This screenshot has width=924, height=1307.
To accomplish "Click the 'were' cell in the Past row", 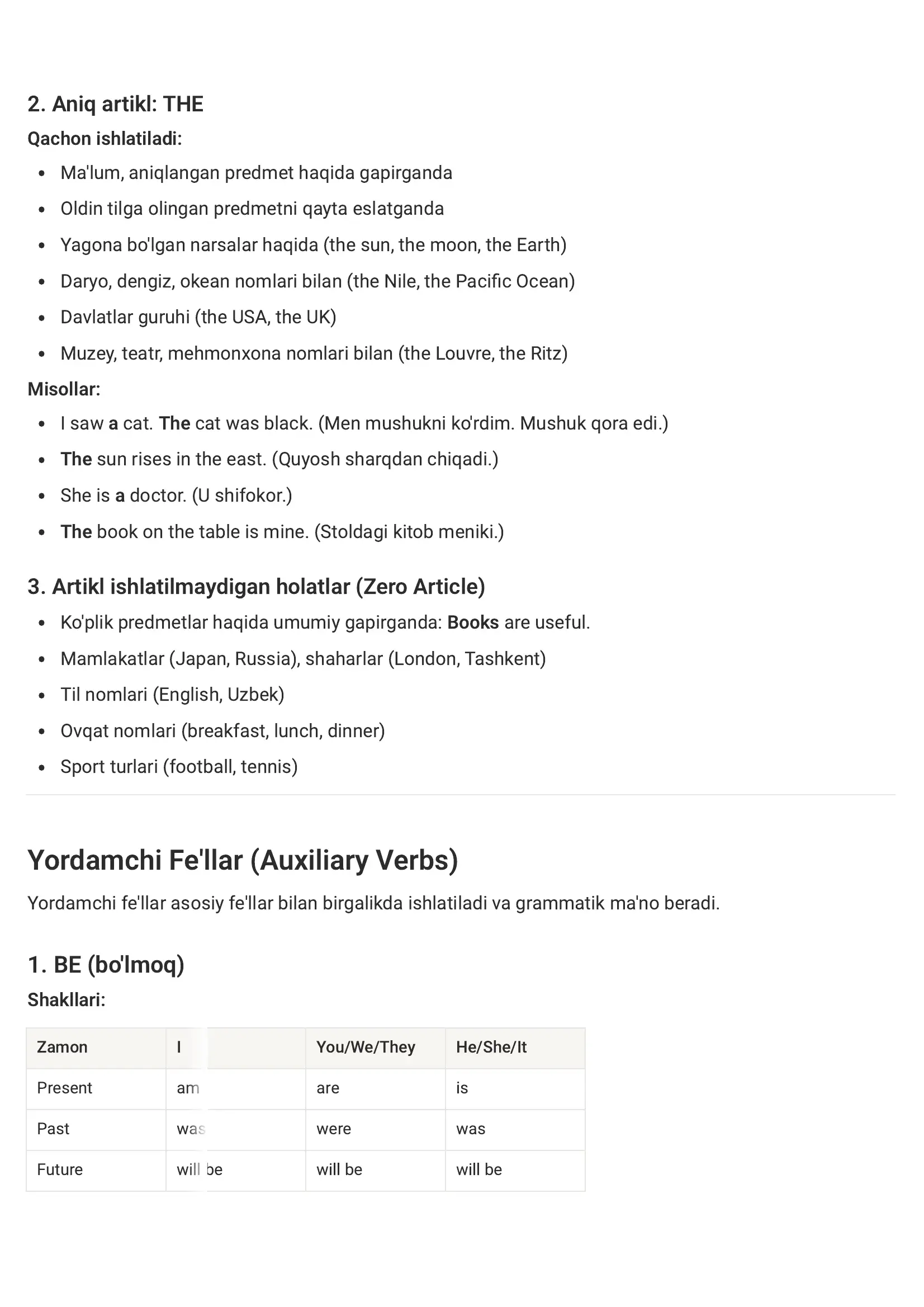I will [x=376, y=1129].
